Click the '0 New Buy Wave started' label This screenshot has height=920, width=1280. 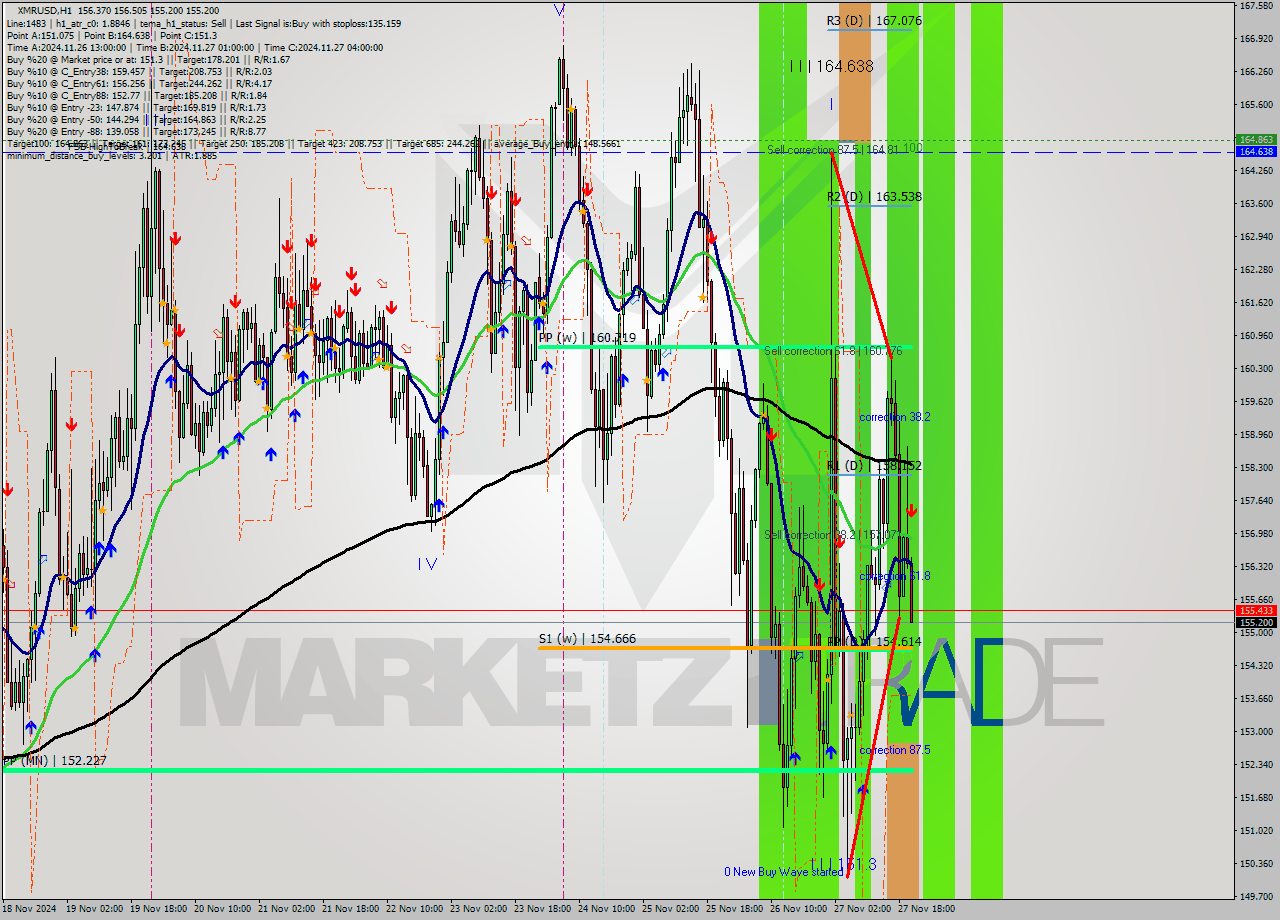(x=784, y=872)
